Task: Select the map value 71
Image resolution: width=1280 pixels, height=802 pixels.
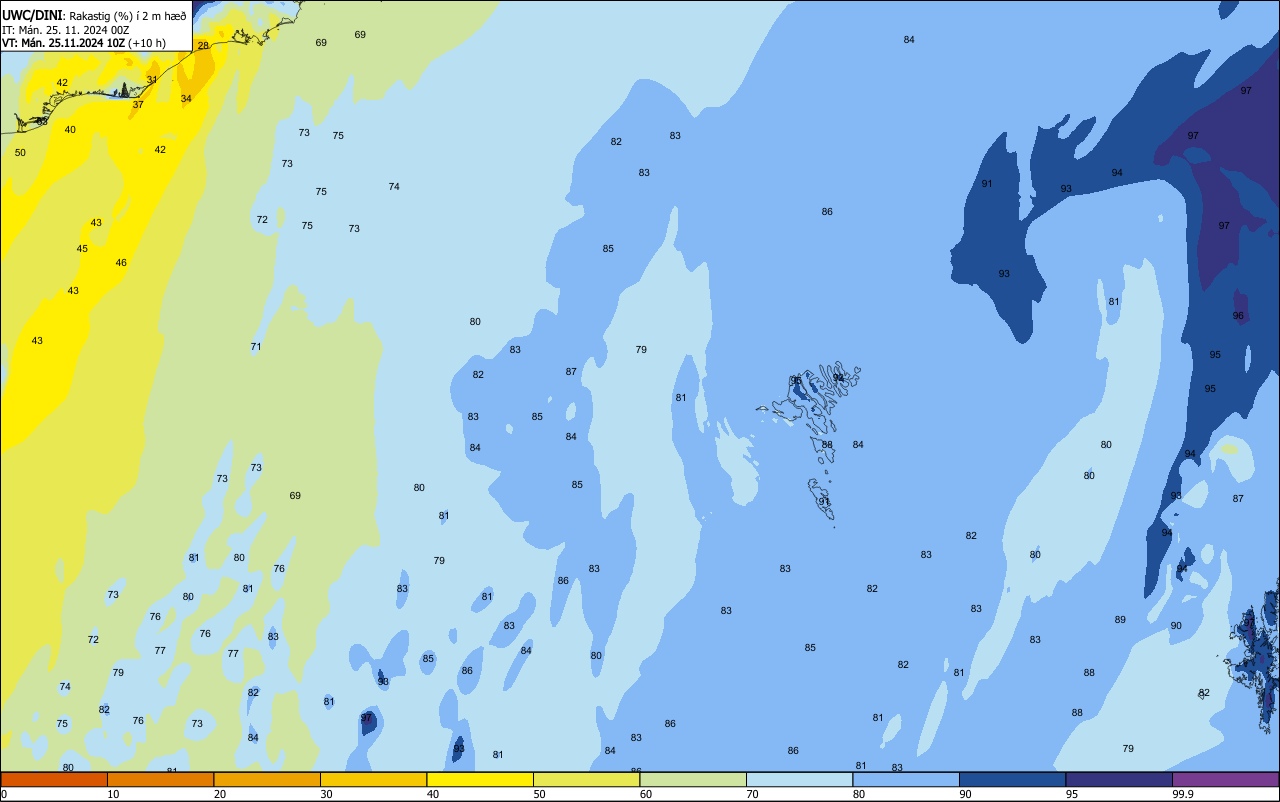Action: (x=256, y=347)
